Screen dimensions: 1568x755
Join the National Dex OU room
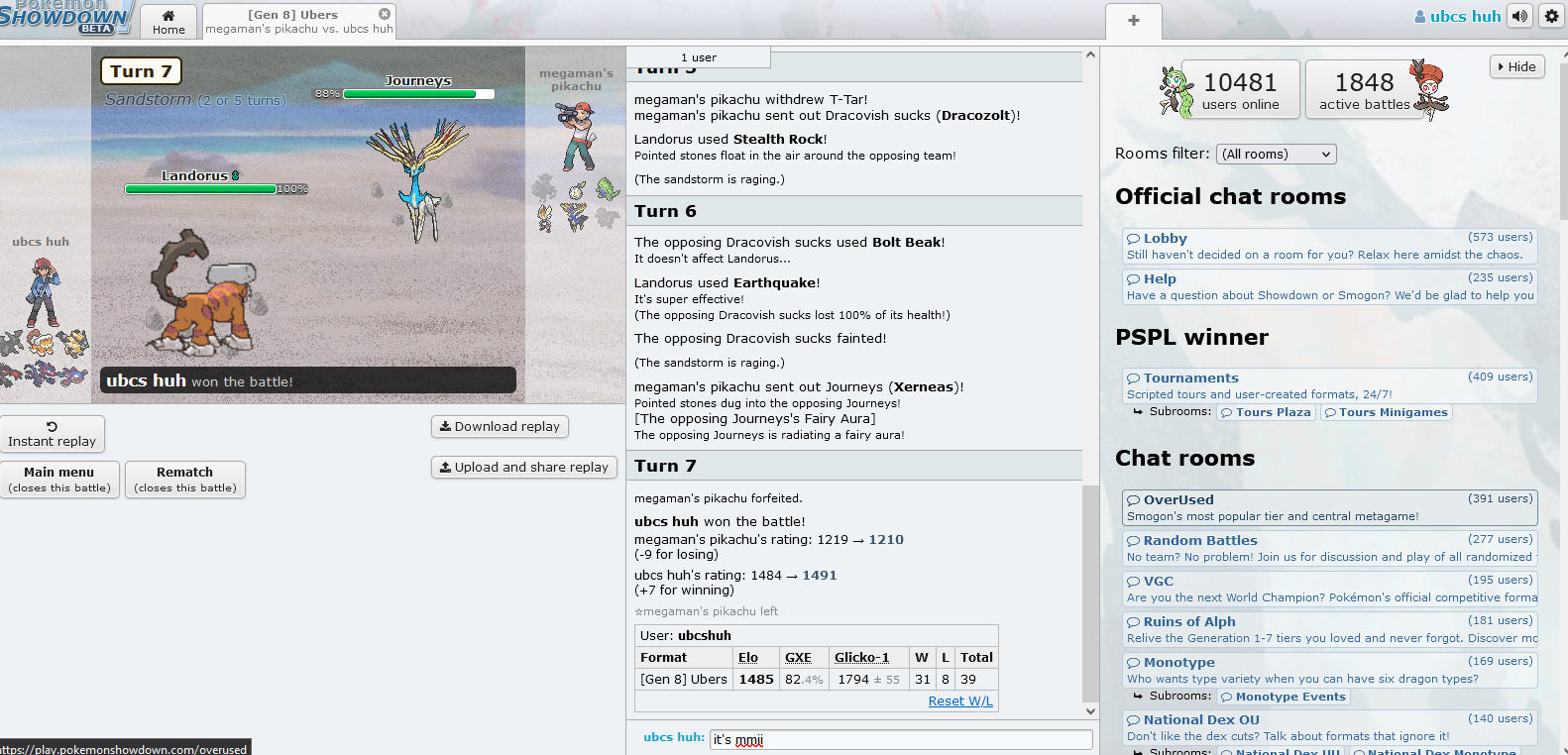(x=1330, y=727)
